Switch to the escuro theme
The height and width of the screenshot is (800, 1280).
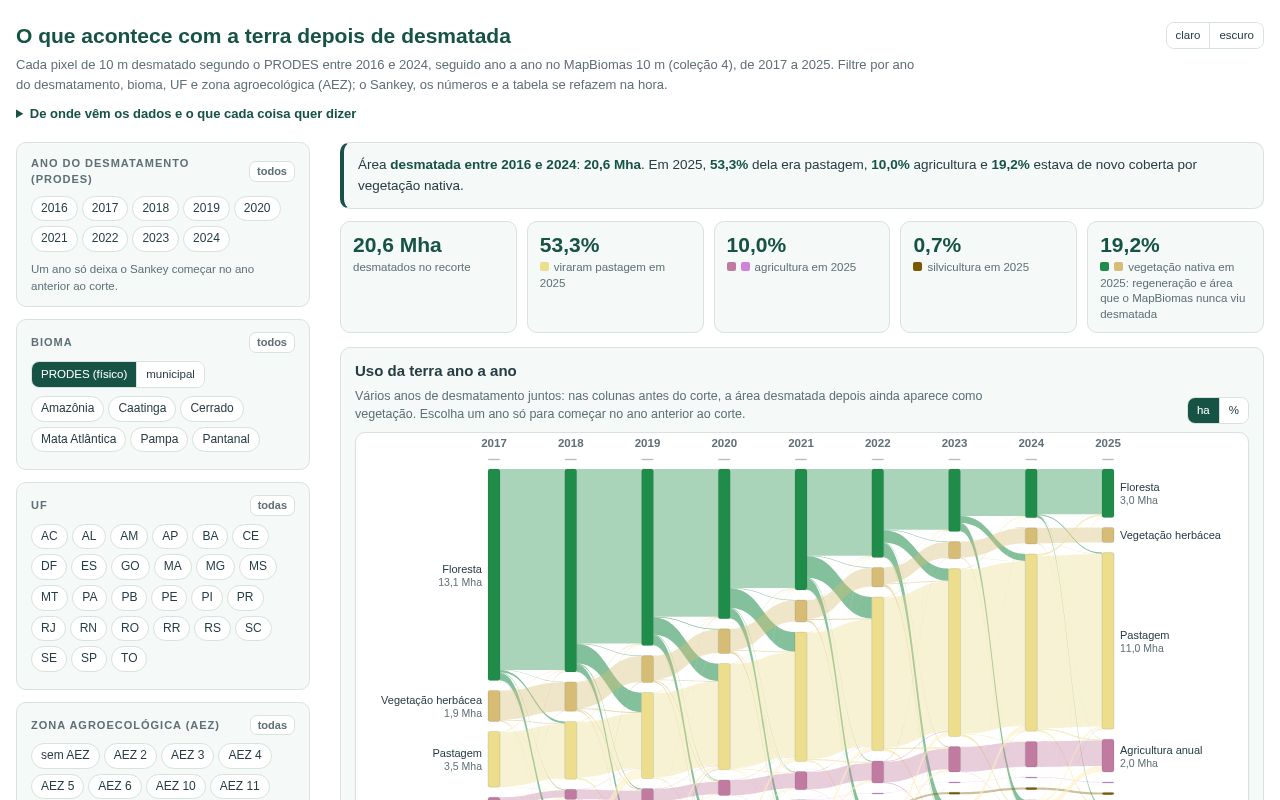(1236, 35)
